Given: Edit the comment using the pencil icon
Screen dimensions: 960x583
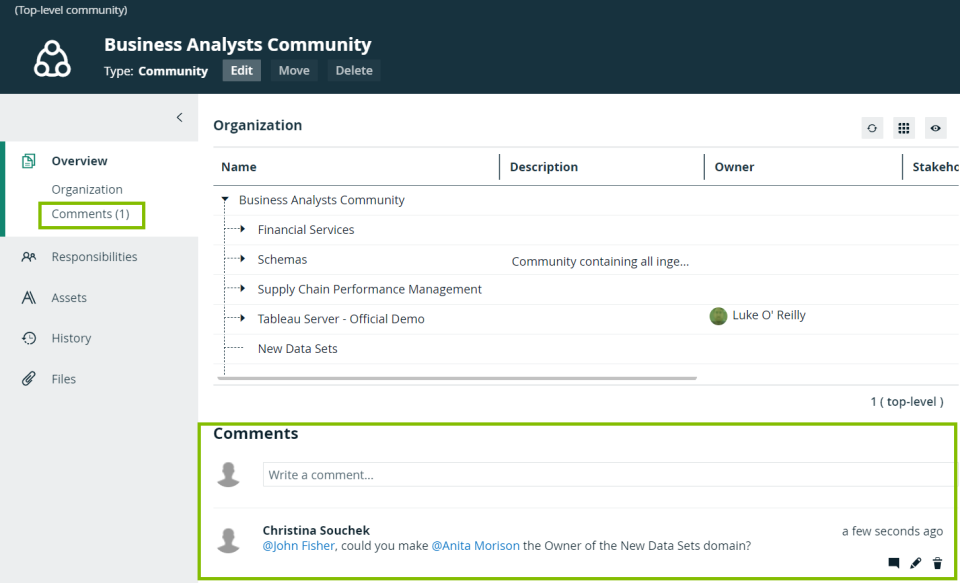Looking at the screenshot, I should click(x=915, y=563).
